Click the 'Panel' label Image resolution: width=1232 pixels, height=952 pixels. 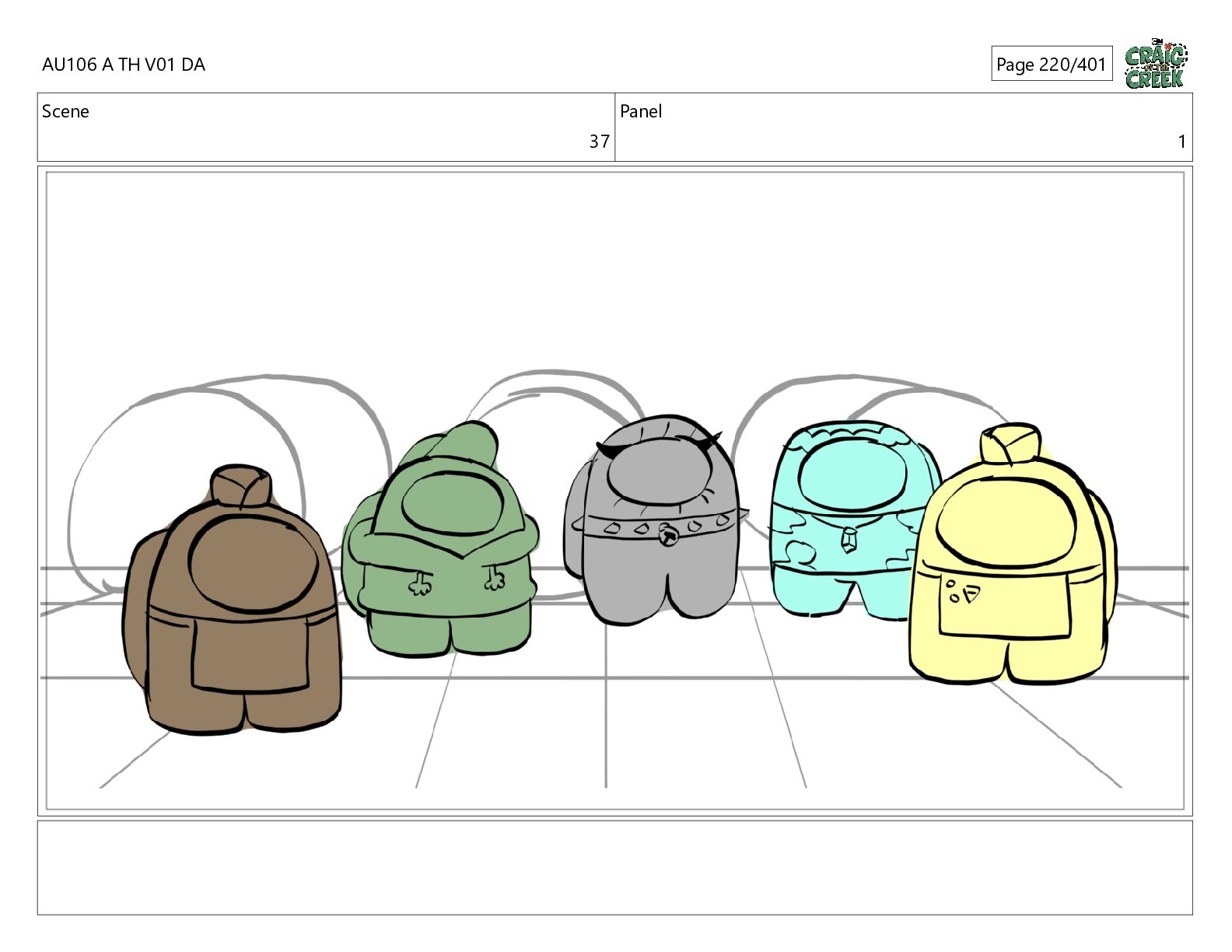641,111
